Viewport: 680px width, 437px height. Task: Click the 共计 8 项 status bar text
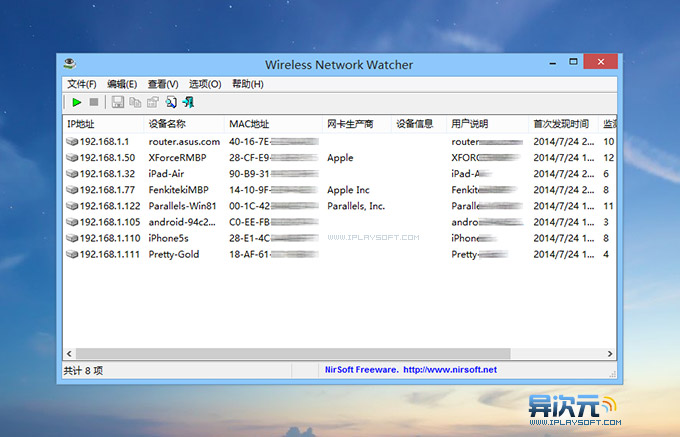pyautogui.click(x=83, y=371)
